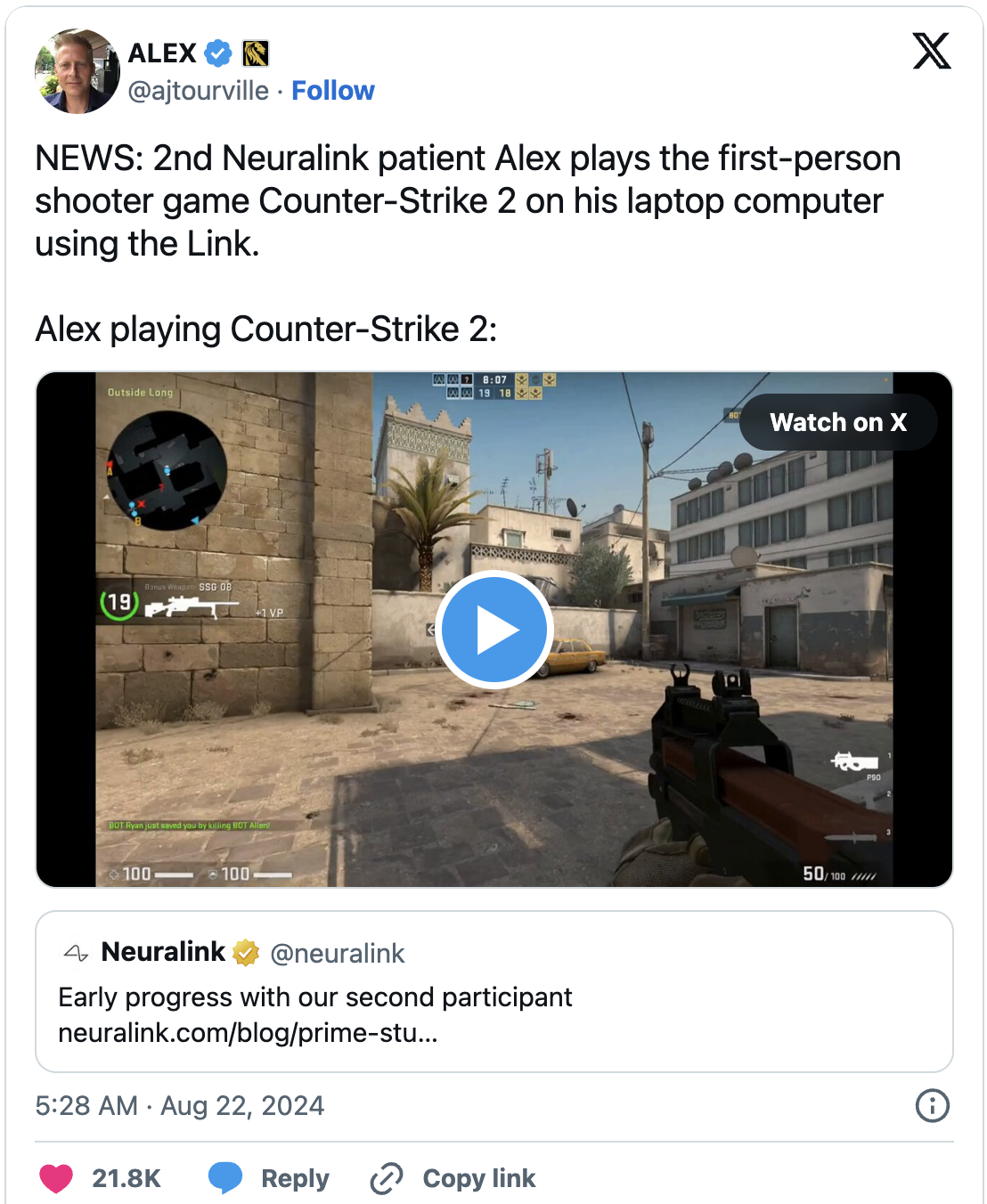Follow the @ajtourville account
This screenshot has width=987, height=1204.
click(333, 91)
